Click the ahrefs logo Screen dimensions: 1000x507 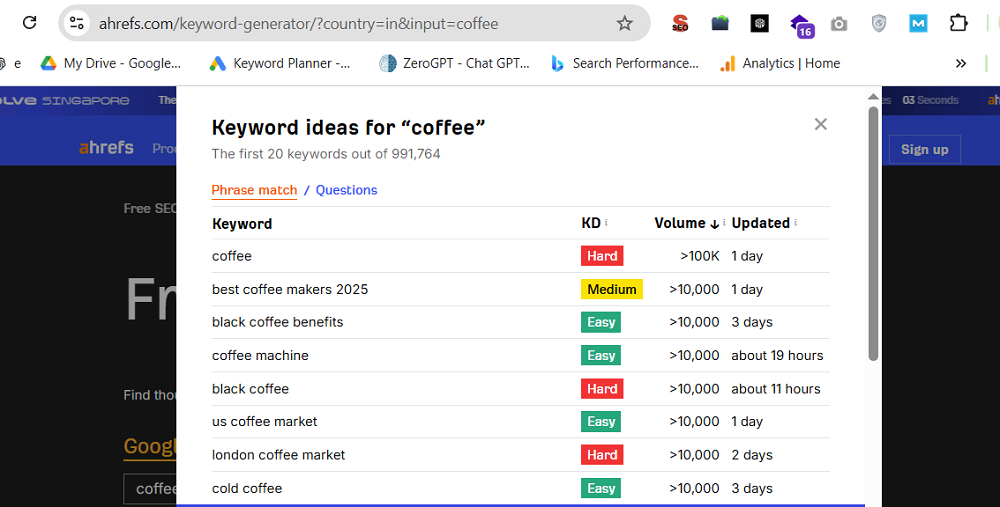pyautogui.click(x=106, y=148)
